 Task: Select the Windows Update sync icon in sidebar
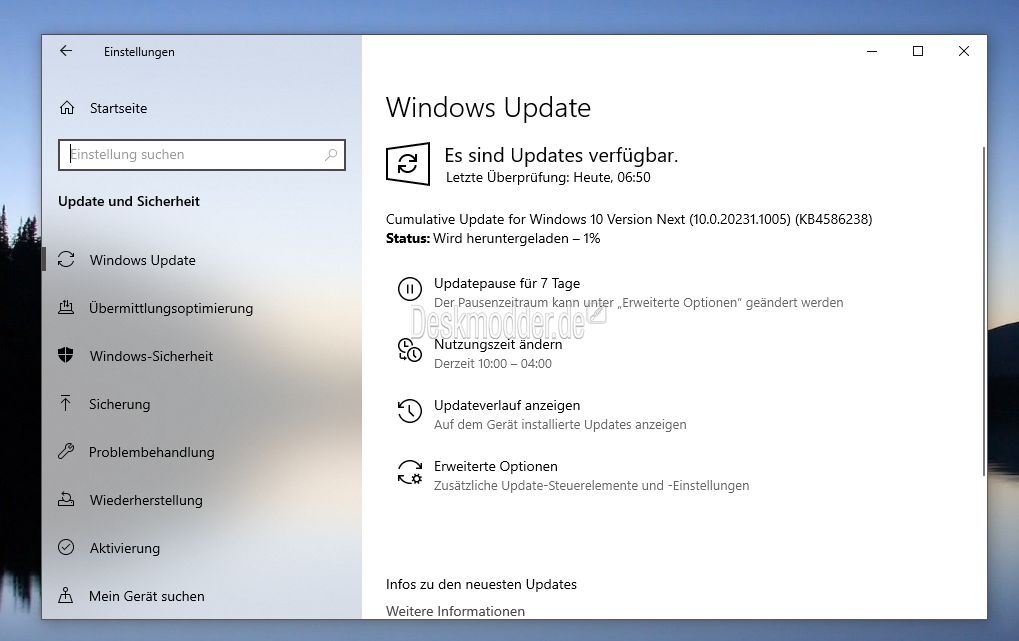[66, 259]
